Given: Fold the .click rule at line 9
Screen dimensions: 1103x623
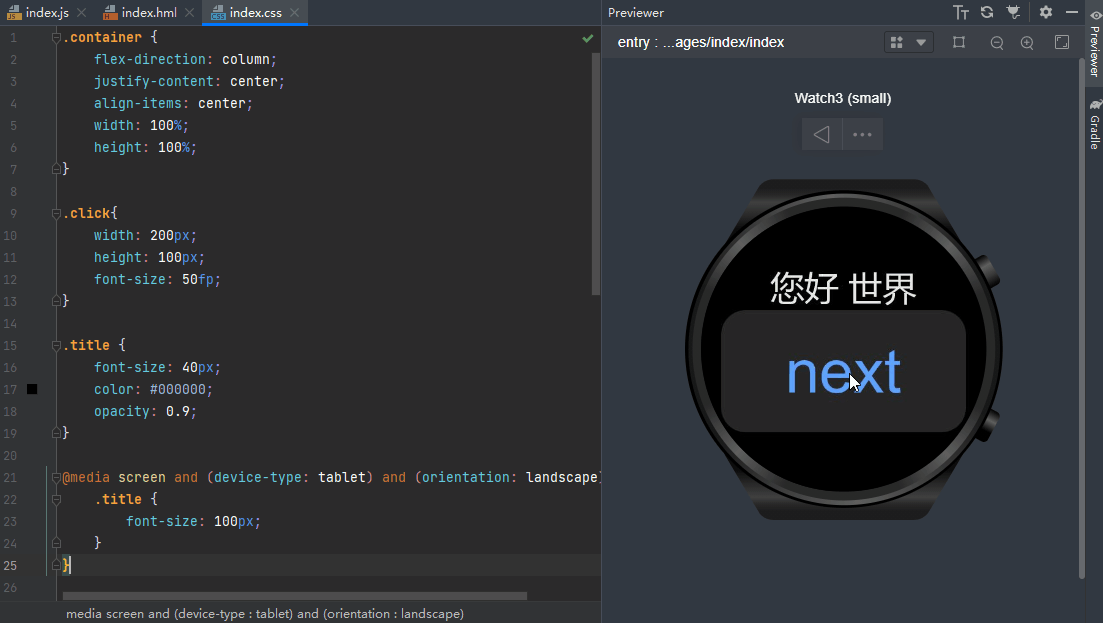Looking at the screenshot, I should [x=58, y=214].
